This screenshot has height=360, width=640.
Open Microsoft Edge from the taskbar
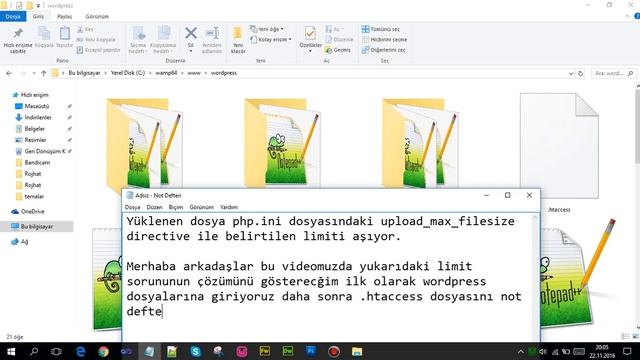click(x=80, y=351)
